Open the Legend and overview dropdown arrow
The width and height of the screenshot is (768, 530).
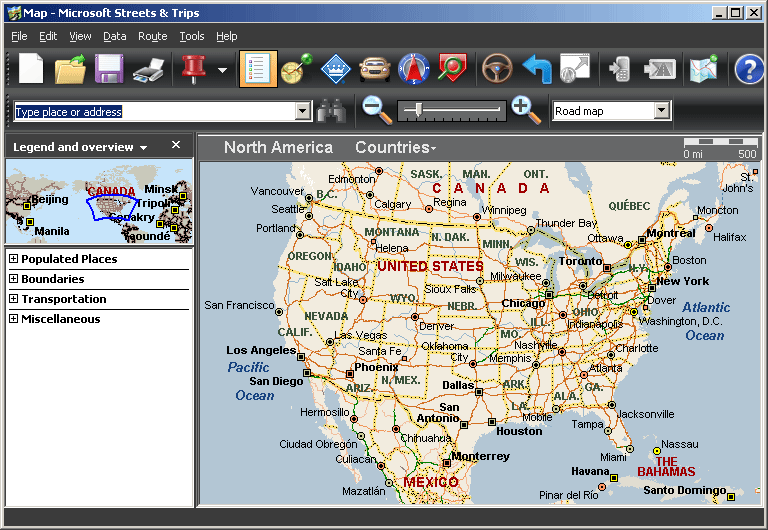(x=144, y=148)
